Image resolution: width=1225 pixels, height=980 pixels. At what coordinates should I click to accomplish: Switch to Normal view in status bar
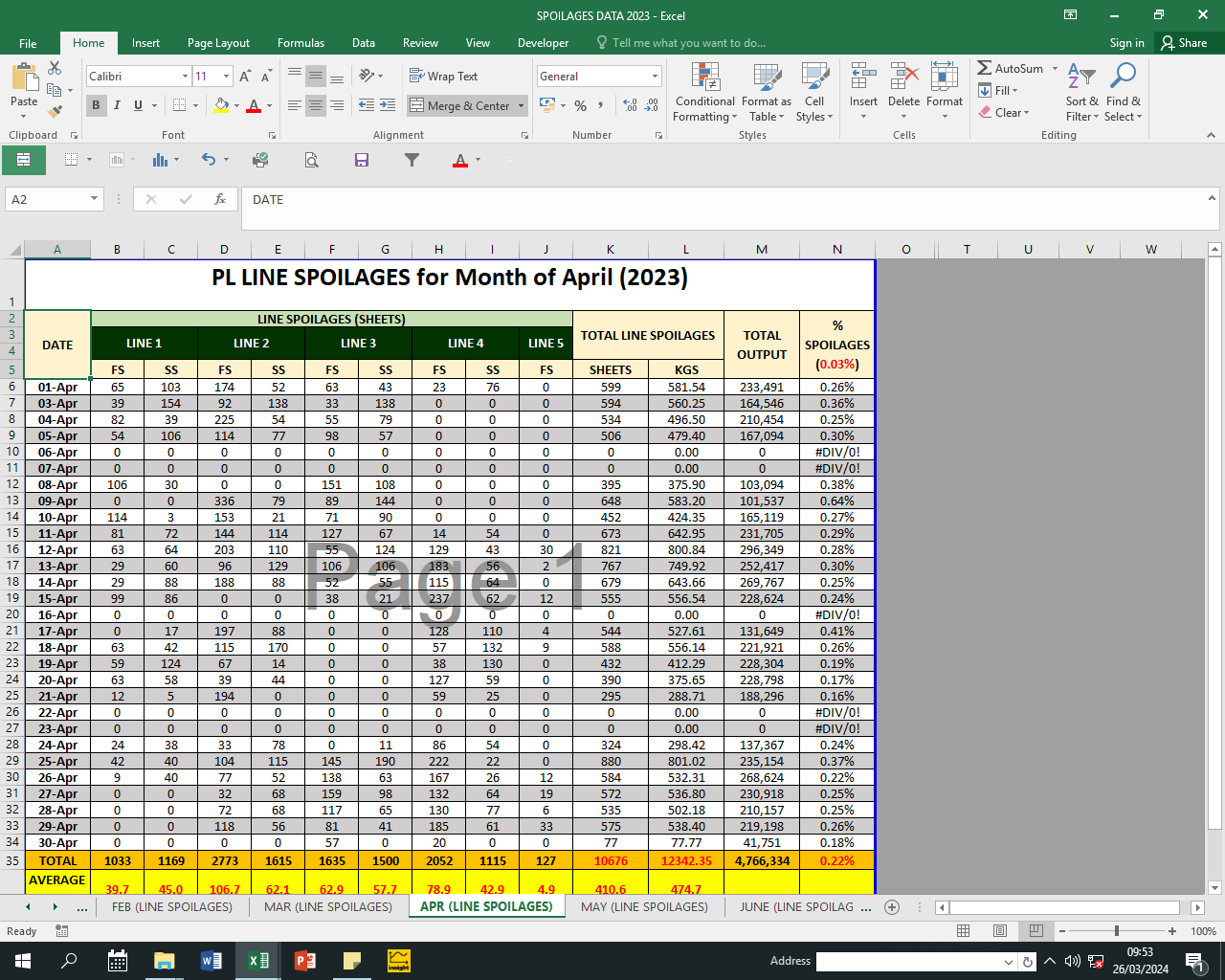964,931
